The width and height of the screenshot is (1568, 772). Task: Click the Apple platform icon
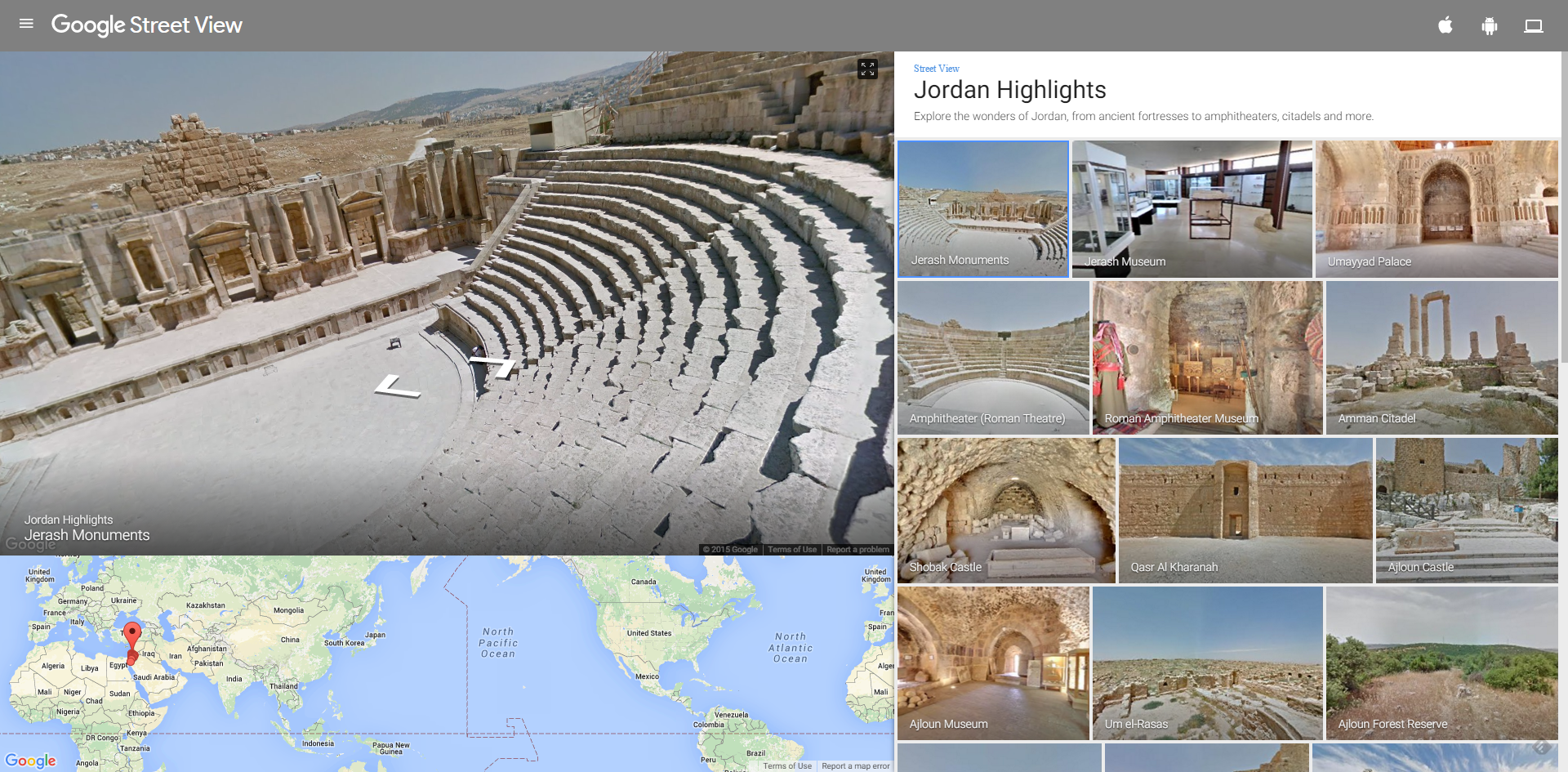coord(1445,25)
